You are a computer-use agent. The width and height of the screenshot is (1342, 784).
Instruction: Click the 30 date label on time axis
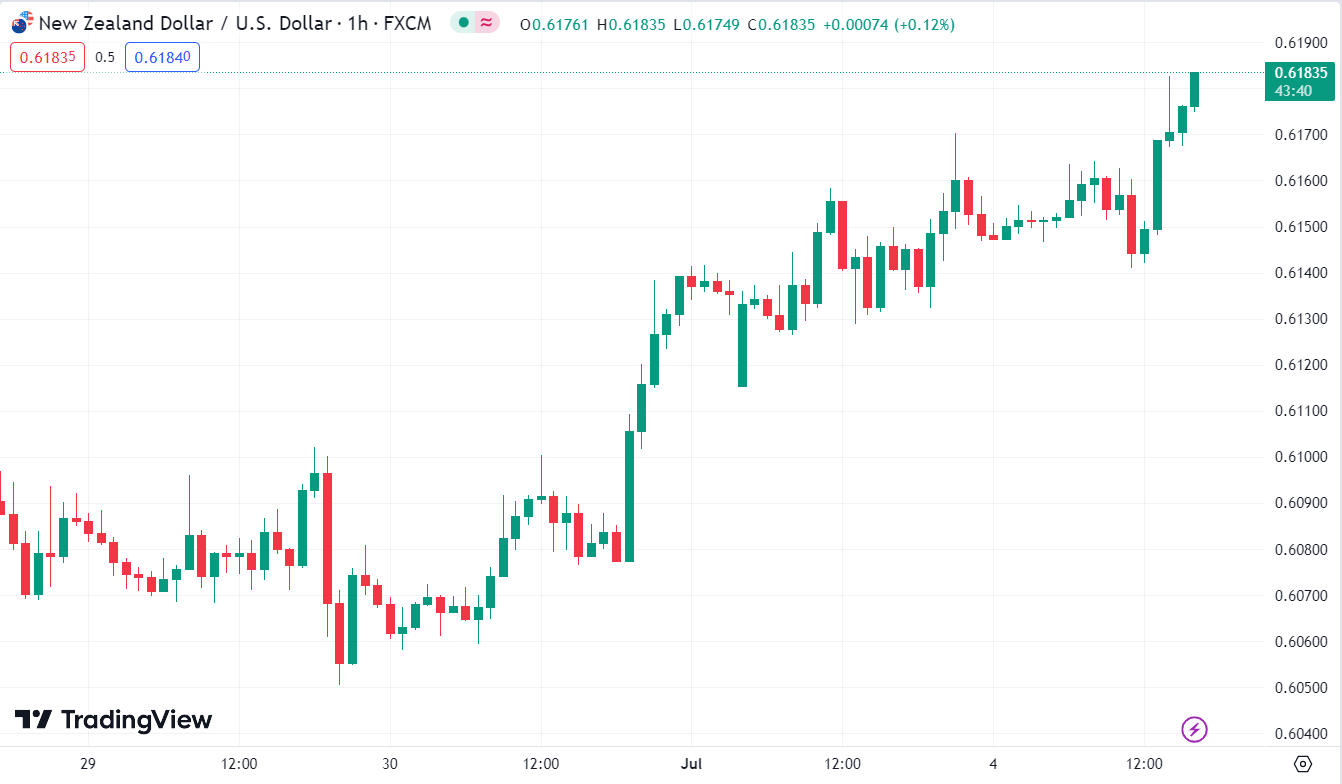pyautogui.click(x=390, y=764)
